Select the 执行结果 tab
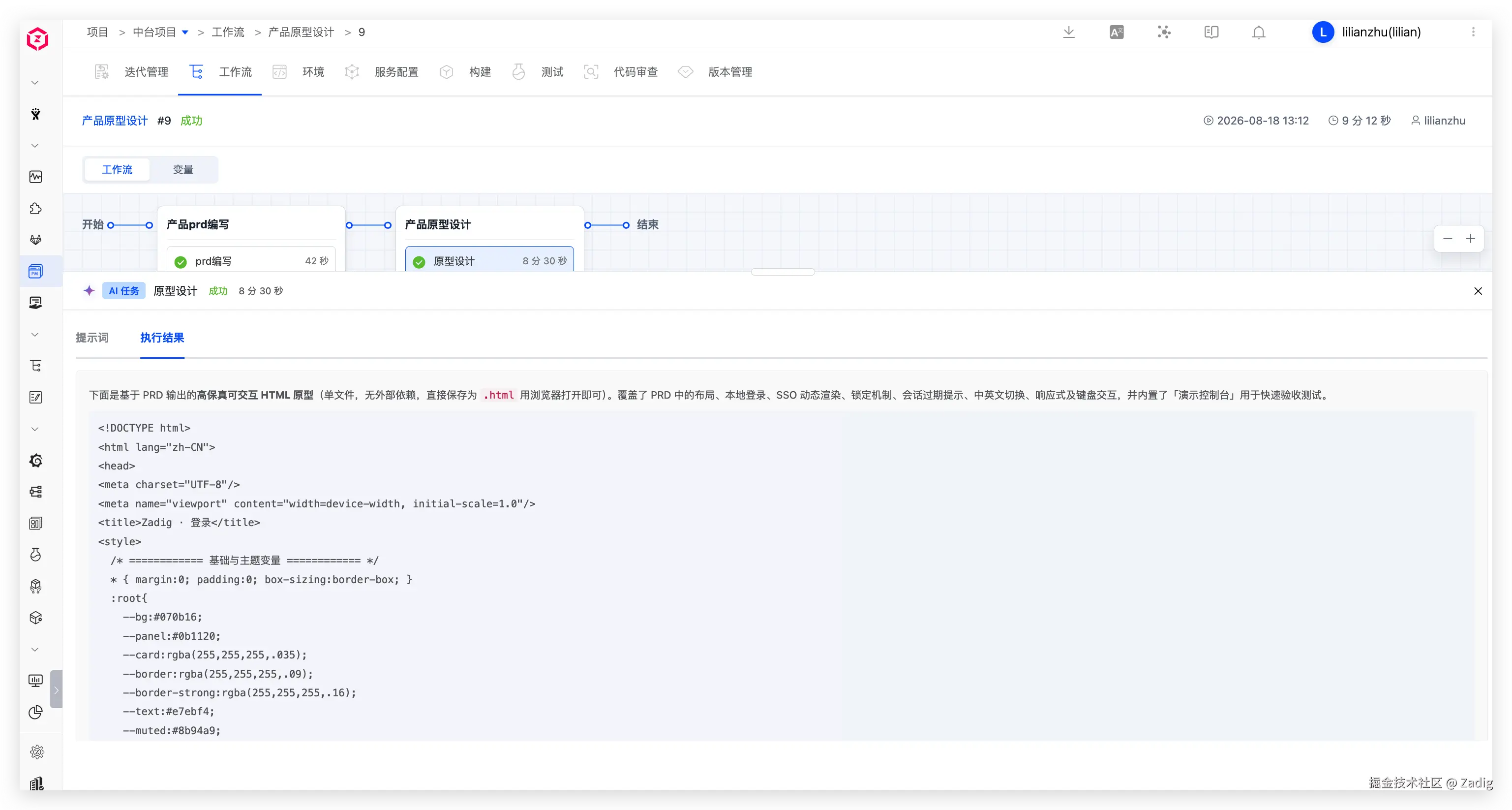This screenshot has width=1512, height=810. point(162,338)
